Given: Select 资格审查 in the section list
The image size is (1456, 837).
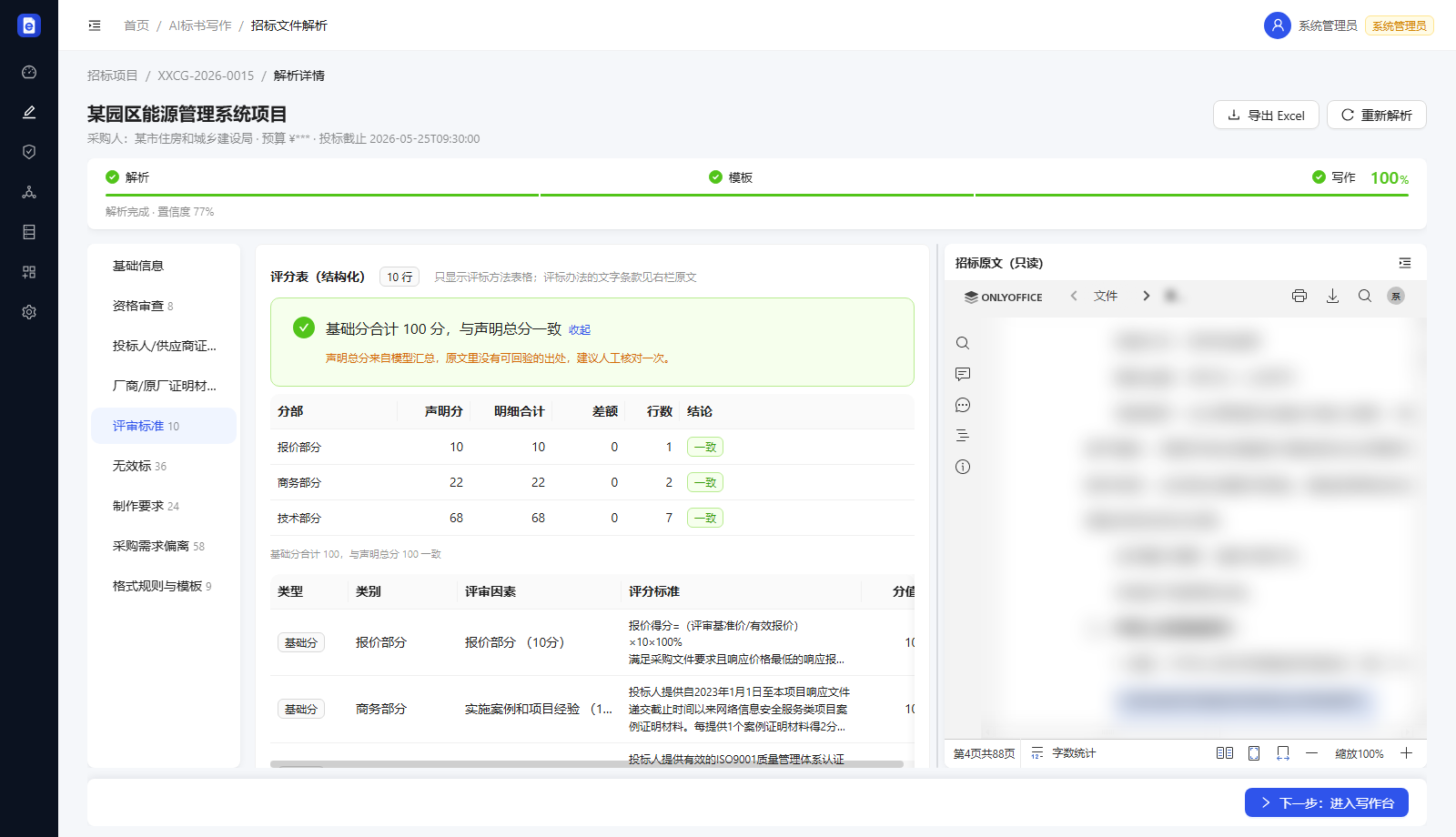Looking at the screenshot, I should click(164, 306).
